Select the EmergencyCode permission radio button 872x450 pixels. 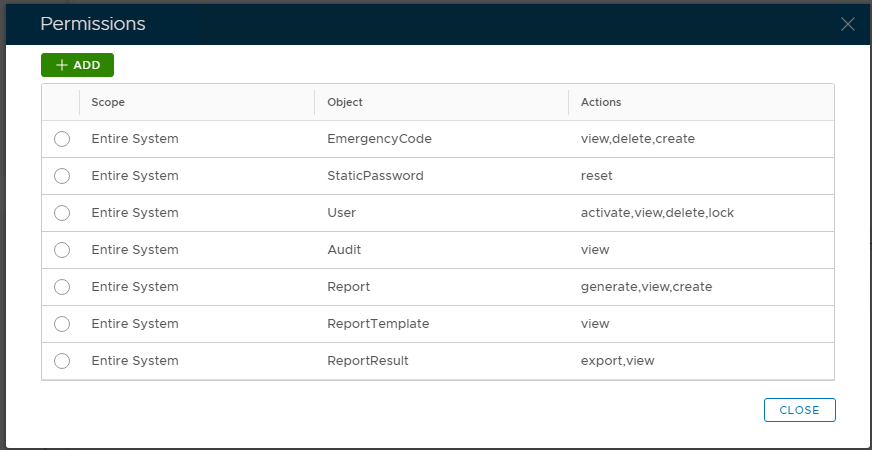tap(62, 139)
